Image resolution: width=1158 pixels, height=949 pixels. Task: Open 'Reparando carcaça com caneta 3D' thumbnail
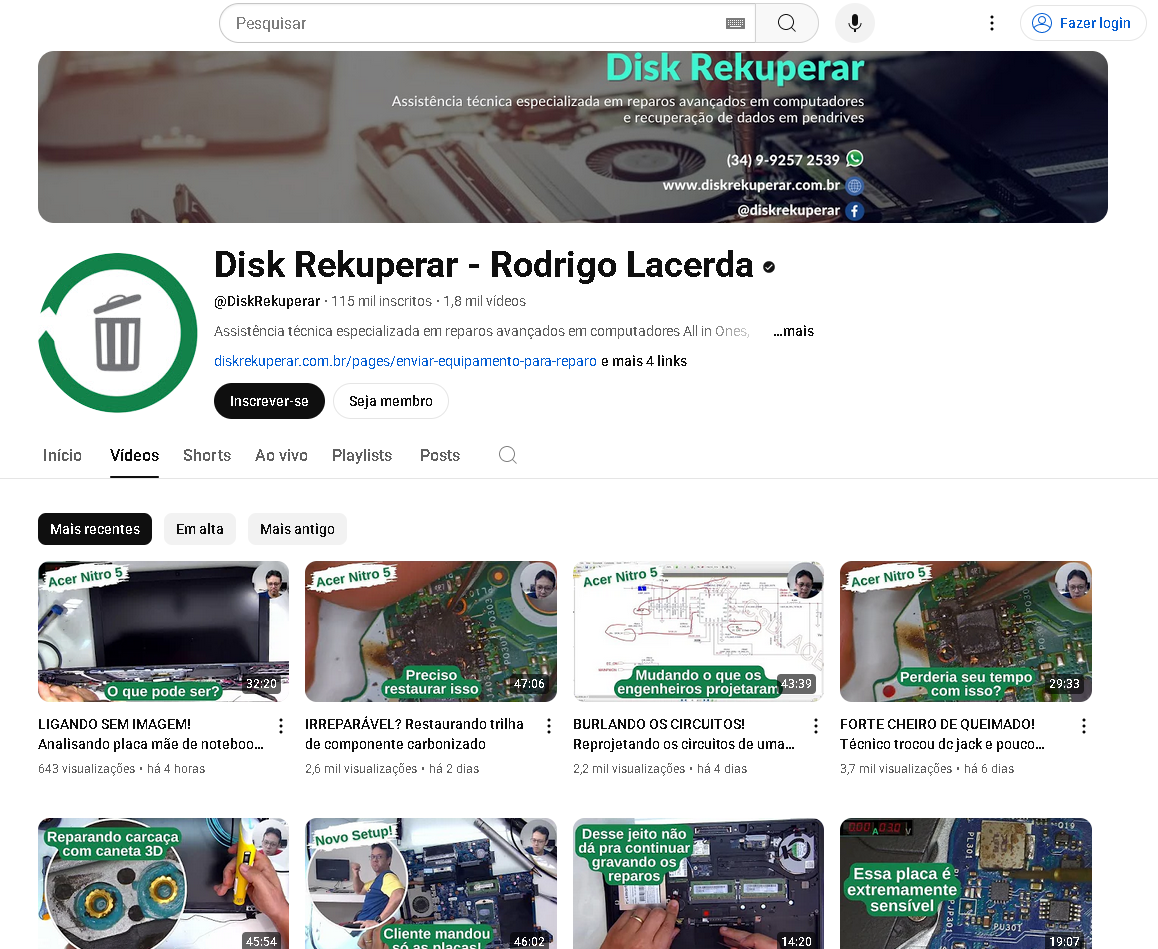click(163, 883)
